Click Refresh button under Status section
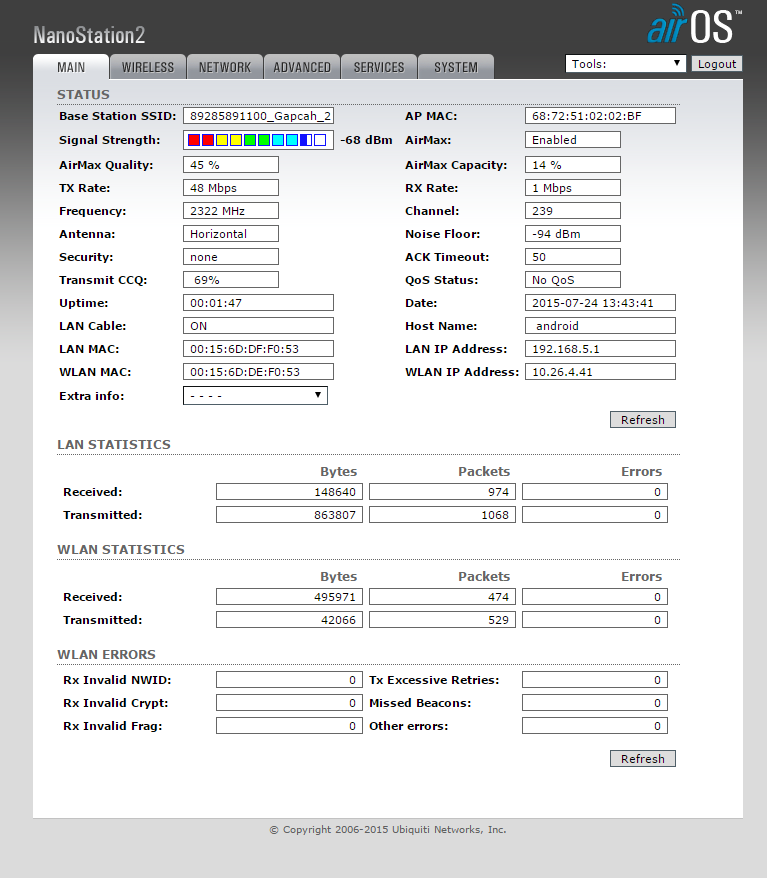767x878 pixels. pyautogui.click(x=643, y=419)
